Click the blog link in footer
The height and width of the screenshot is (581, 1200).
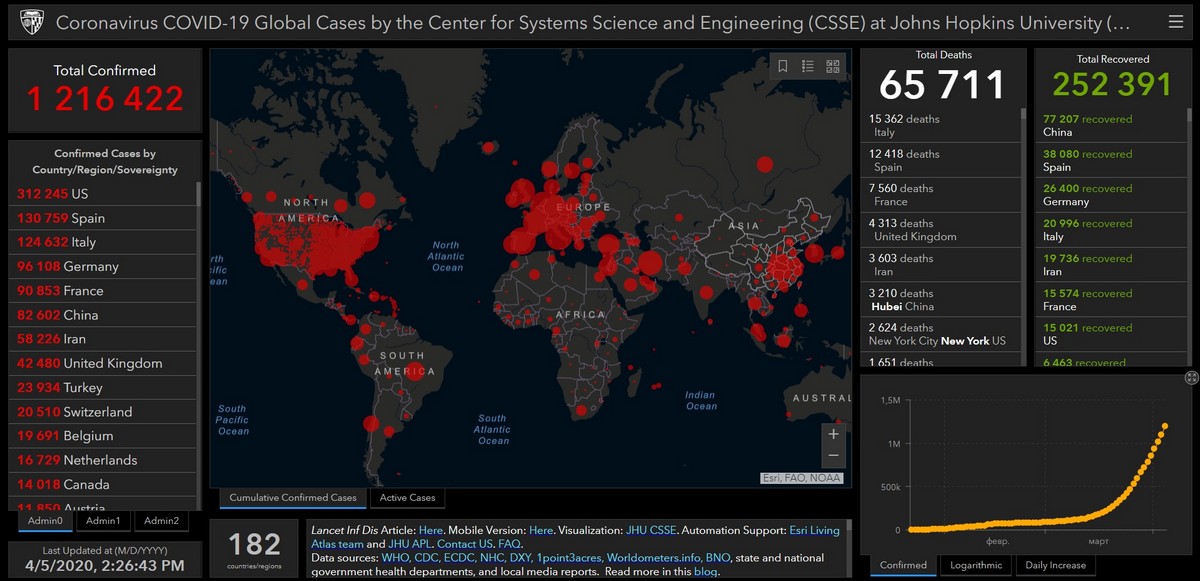705,571
